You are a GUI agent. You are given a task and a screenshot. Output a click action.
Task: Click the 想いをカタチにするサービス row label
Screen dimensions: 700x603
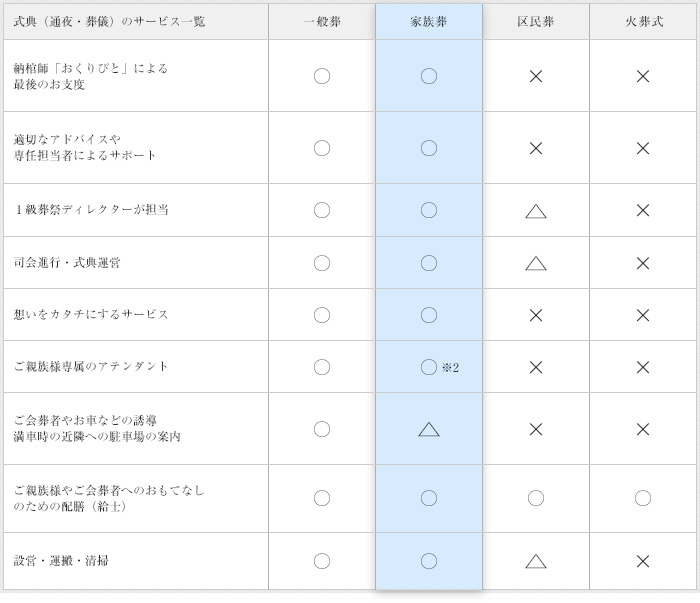tap(91, 315)
